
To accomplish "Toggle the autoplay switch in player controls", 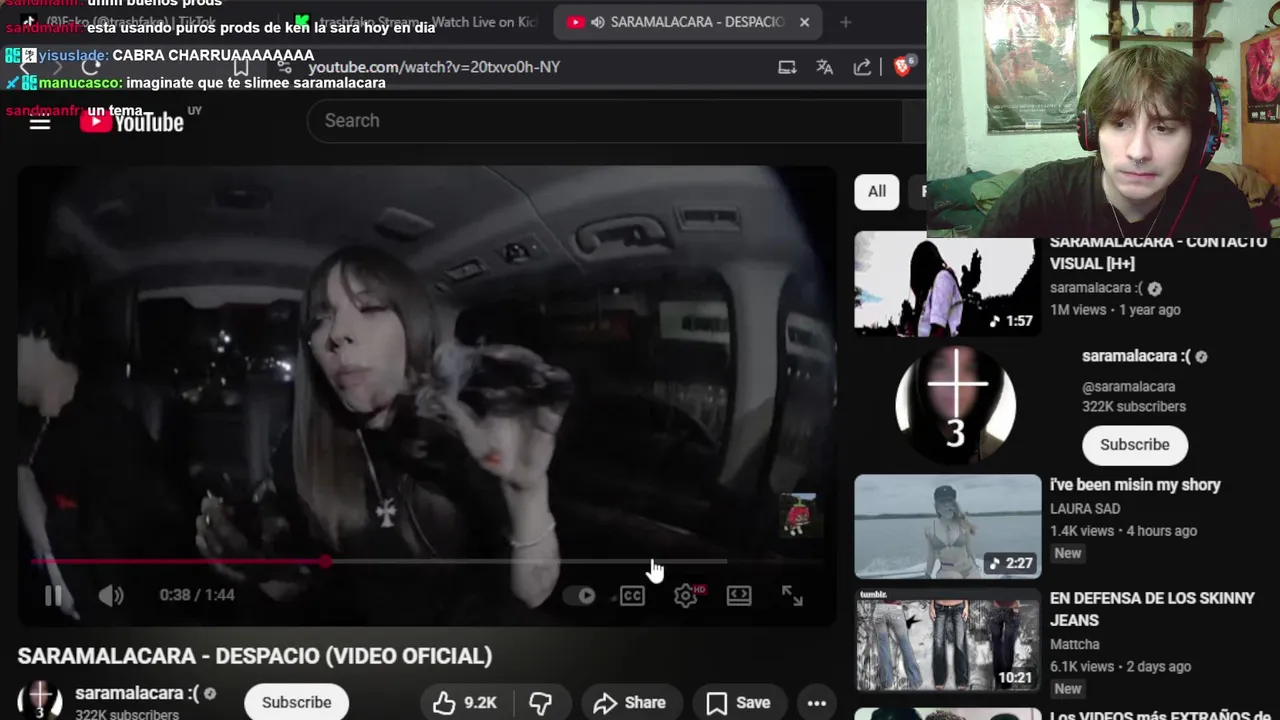I will (x=580, y=596).
